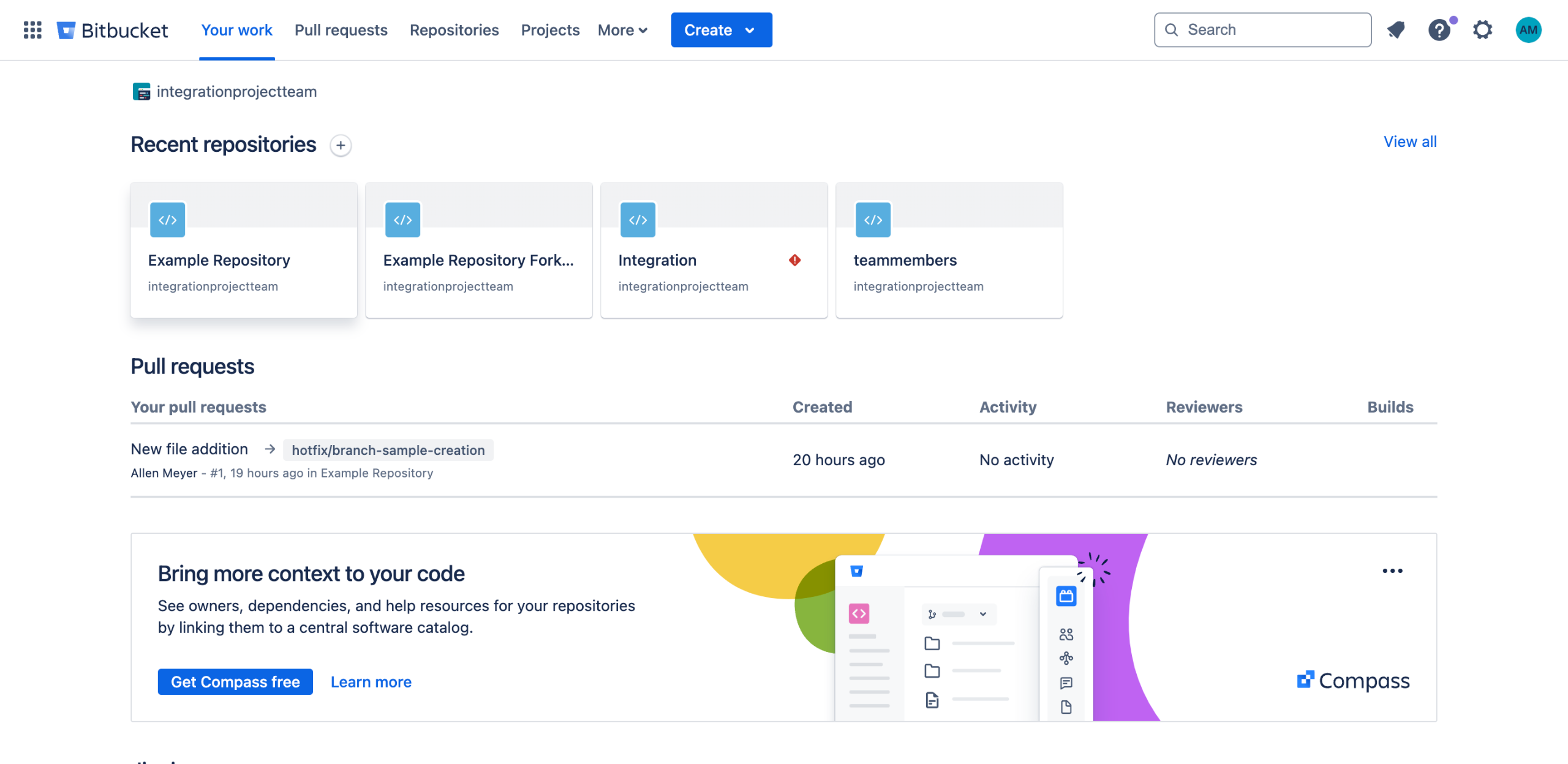Click the Get Compass free button
This screenshot has height=764, width=1568.
point(235,681)
